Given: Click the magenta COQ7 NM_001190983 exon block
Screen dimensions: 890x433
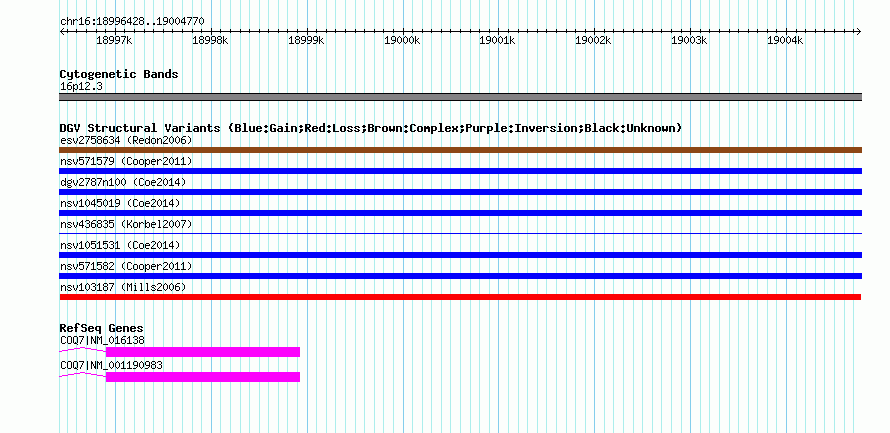Looking at the screenshot, I should point(203,377).
